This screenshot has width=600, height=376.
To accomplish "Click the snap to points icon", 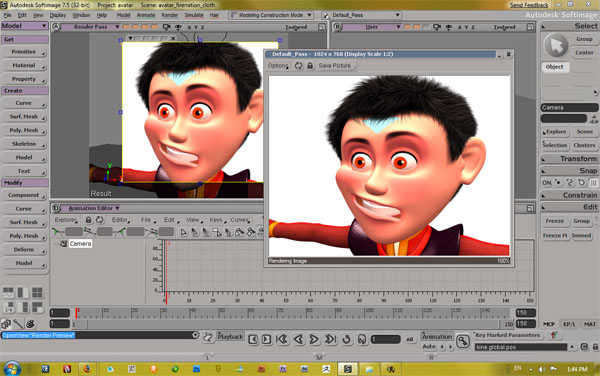I will click(558, 183).
